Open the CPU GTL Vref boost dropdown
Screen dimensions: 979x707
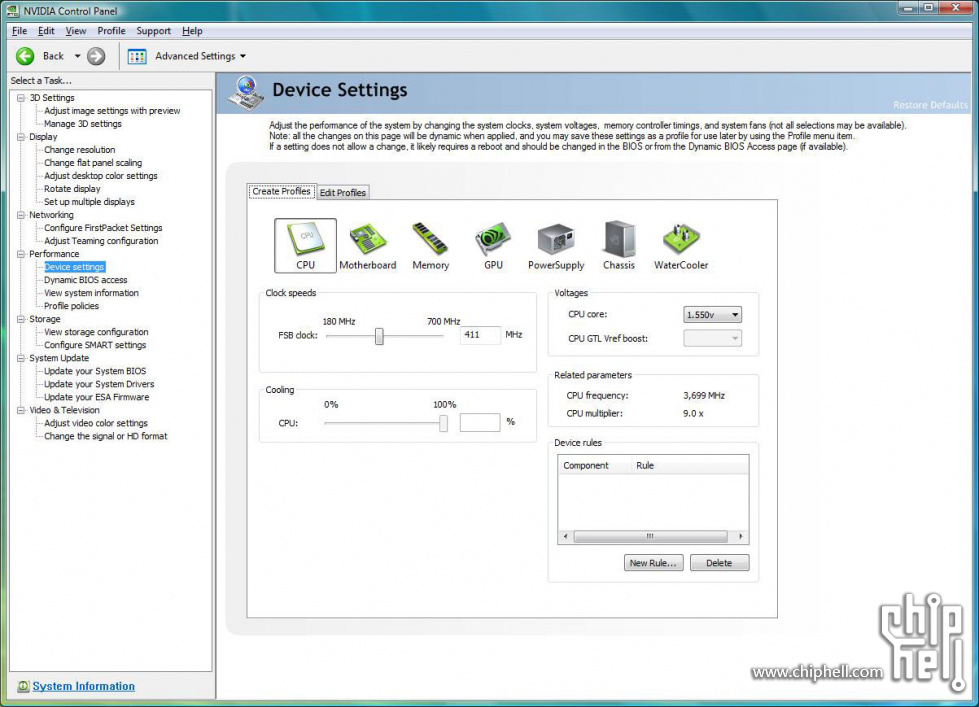point(712,339)
